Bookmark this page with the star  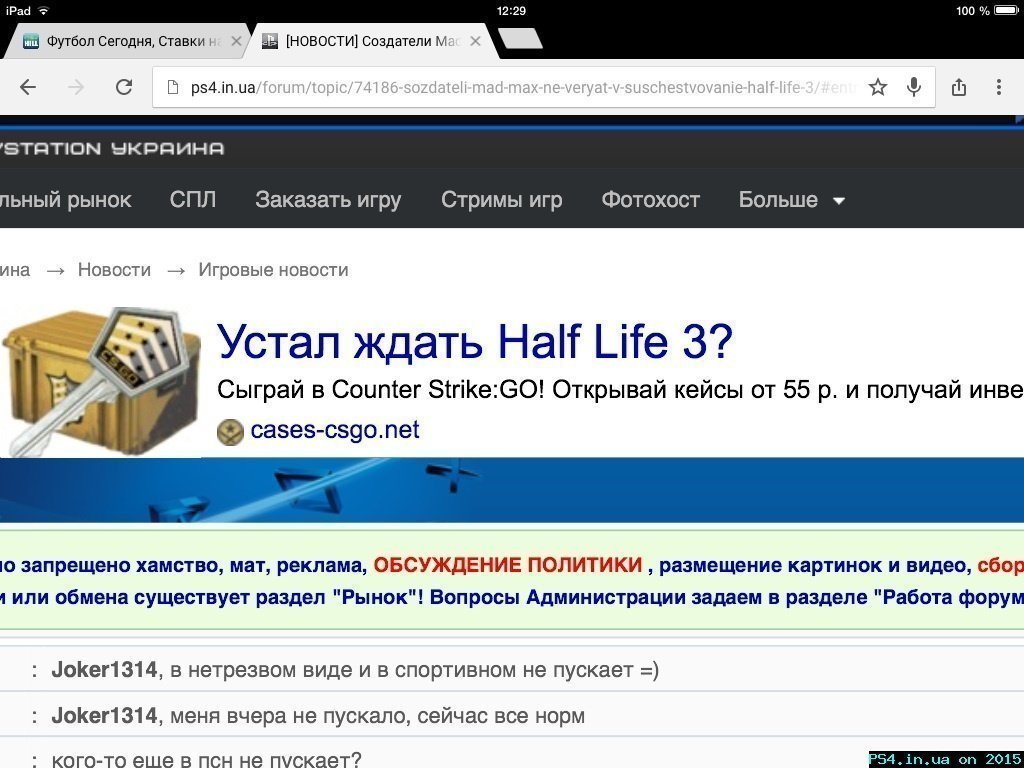pos(878,87)
